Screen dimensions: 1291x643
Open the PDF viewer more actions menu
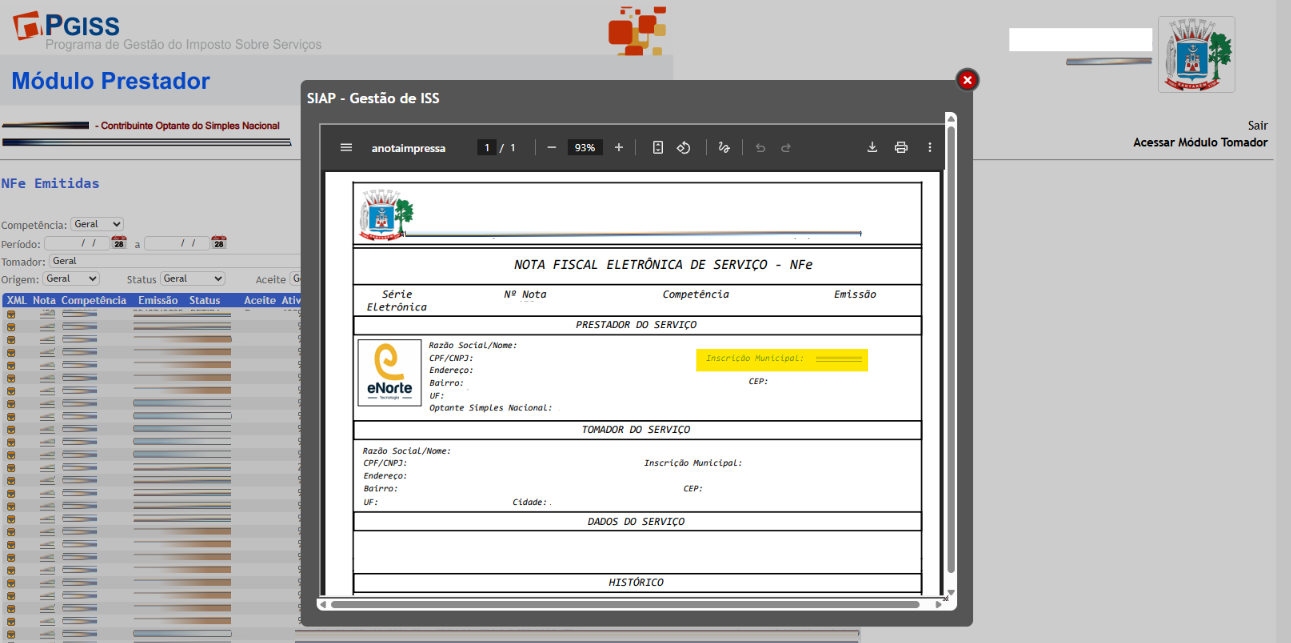[x=930, y=147]
